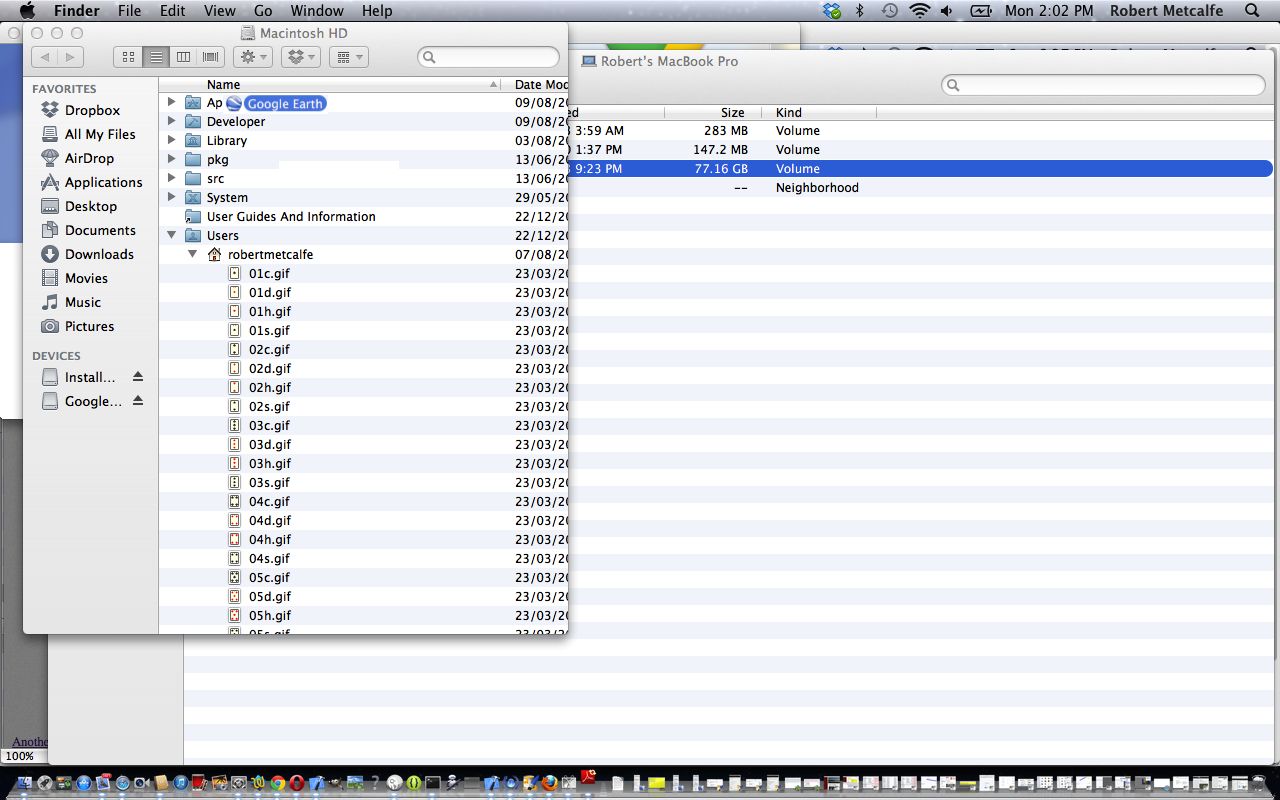Collapse the Users folder

[x=171, y=235]
